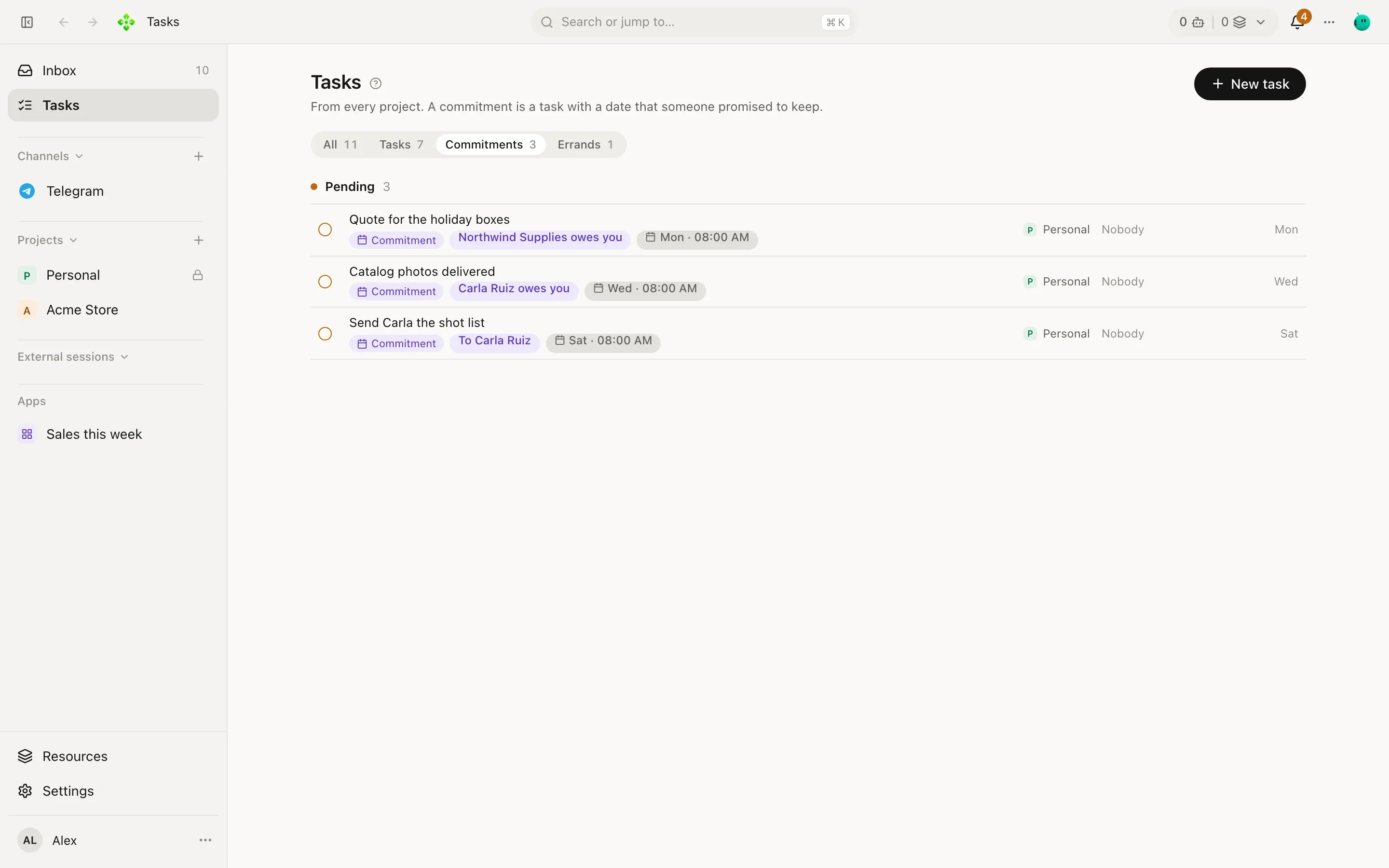
Task: Create a New task
Action: [1250, 84]
